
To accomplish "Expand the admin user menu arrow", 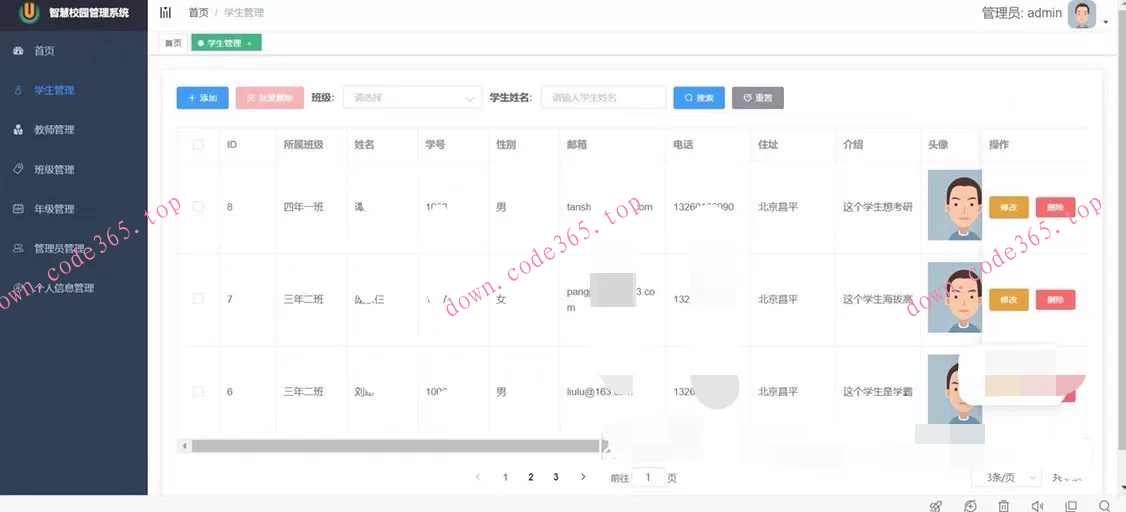I will [1106, 22].
